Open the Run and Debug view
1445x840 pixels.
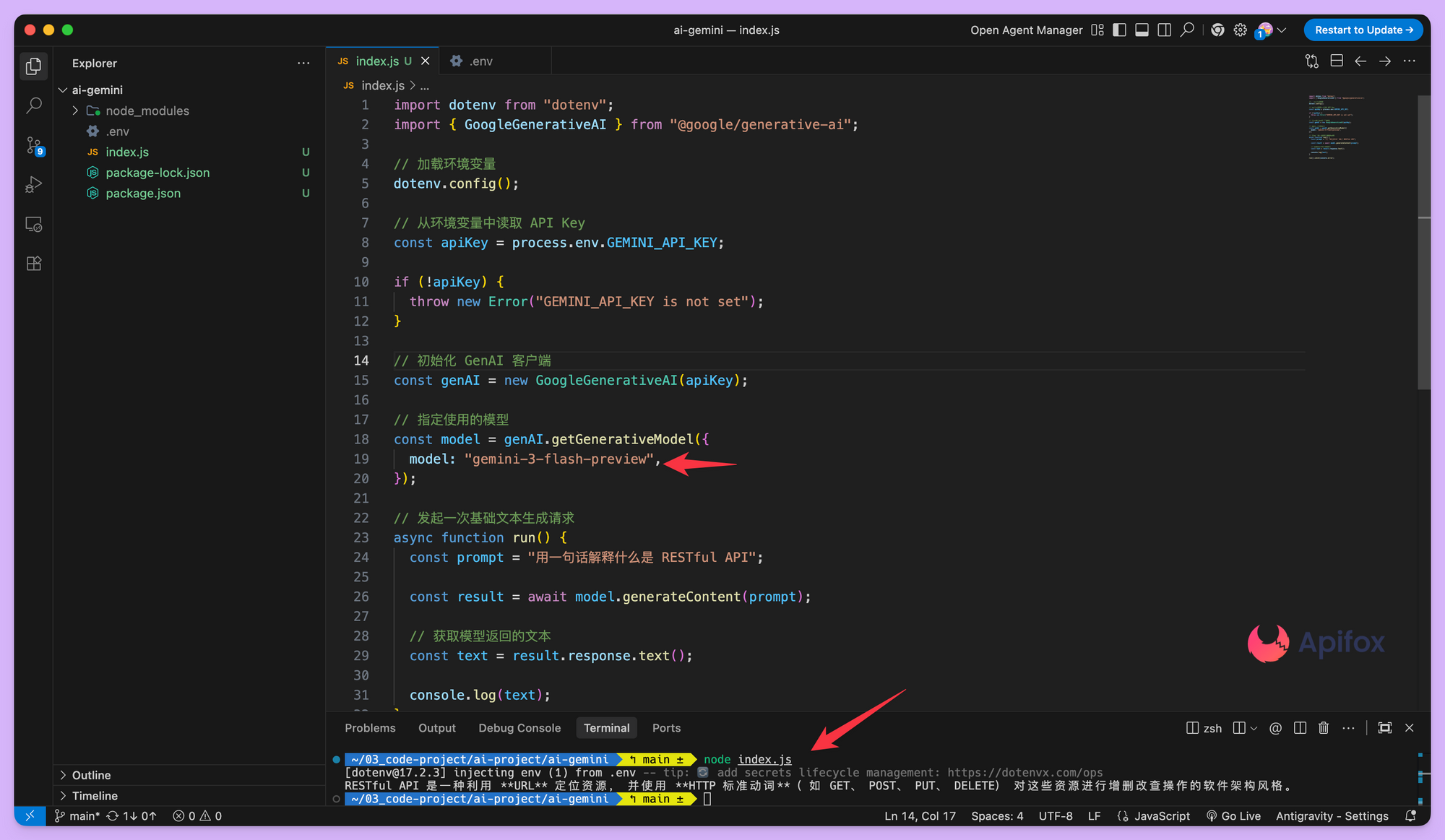point(34,185)
